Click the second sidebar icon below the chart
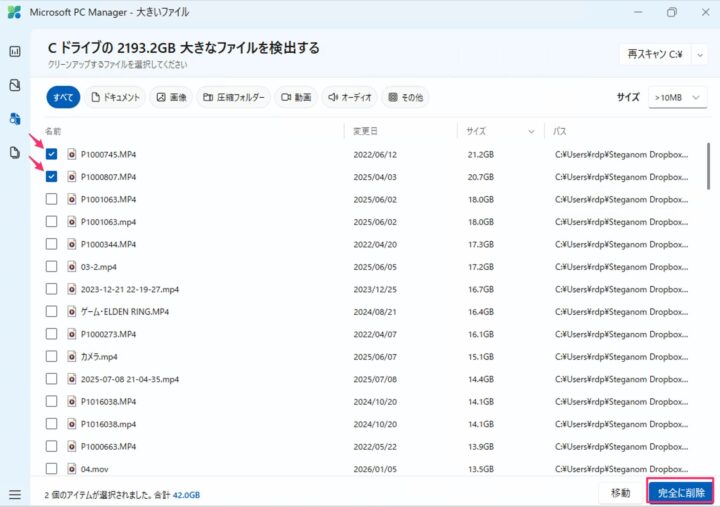 pyautogui.click(x=14, y=85)
